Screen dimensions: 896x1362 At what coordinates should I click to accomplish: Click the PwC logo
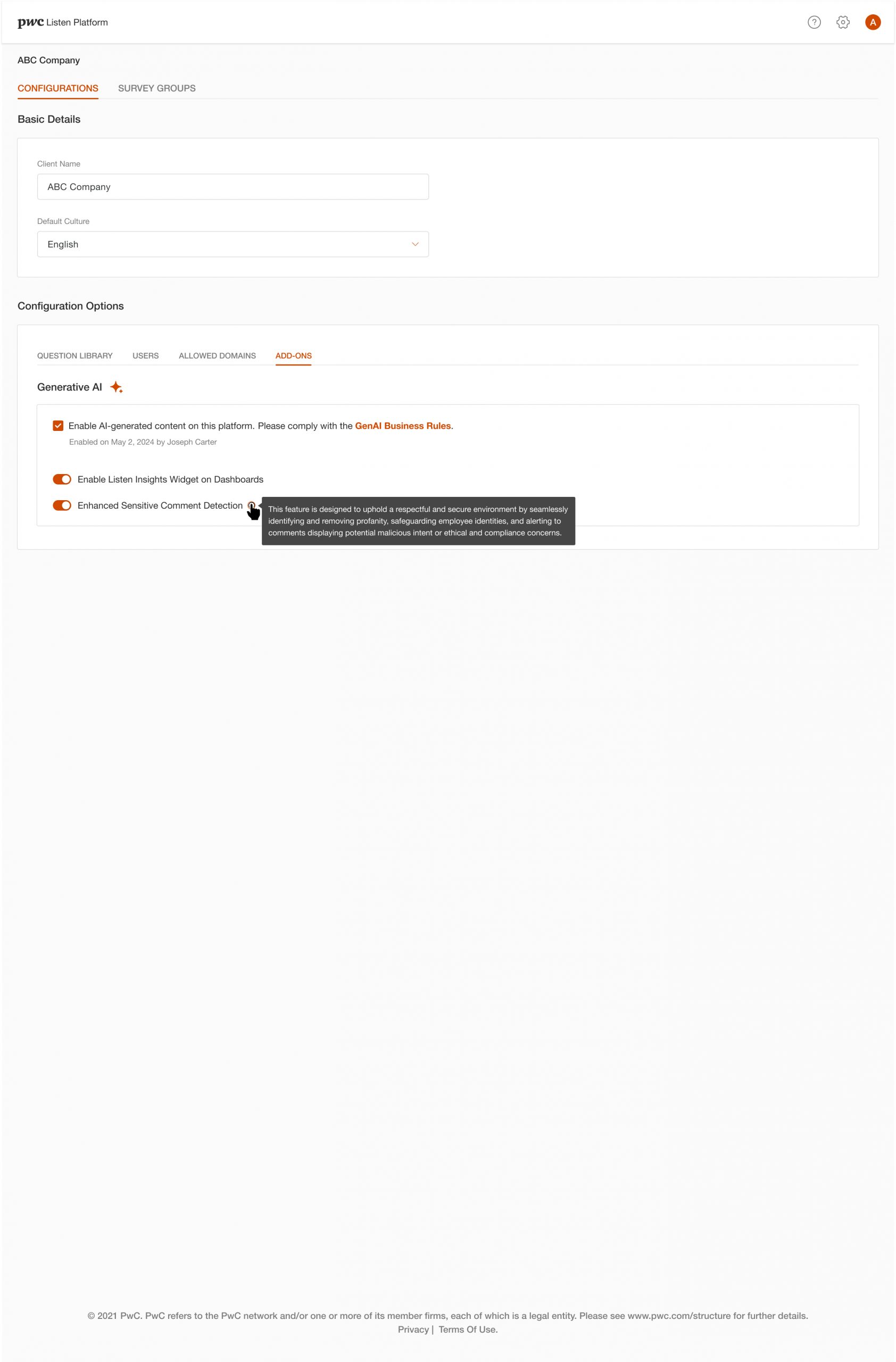(x=30, y=22)
